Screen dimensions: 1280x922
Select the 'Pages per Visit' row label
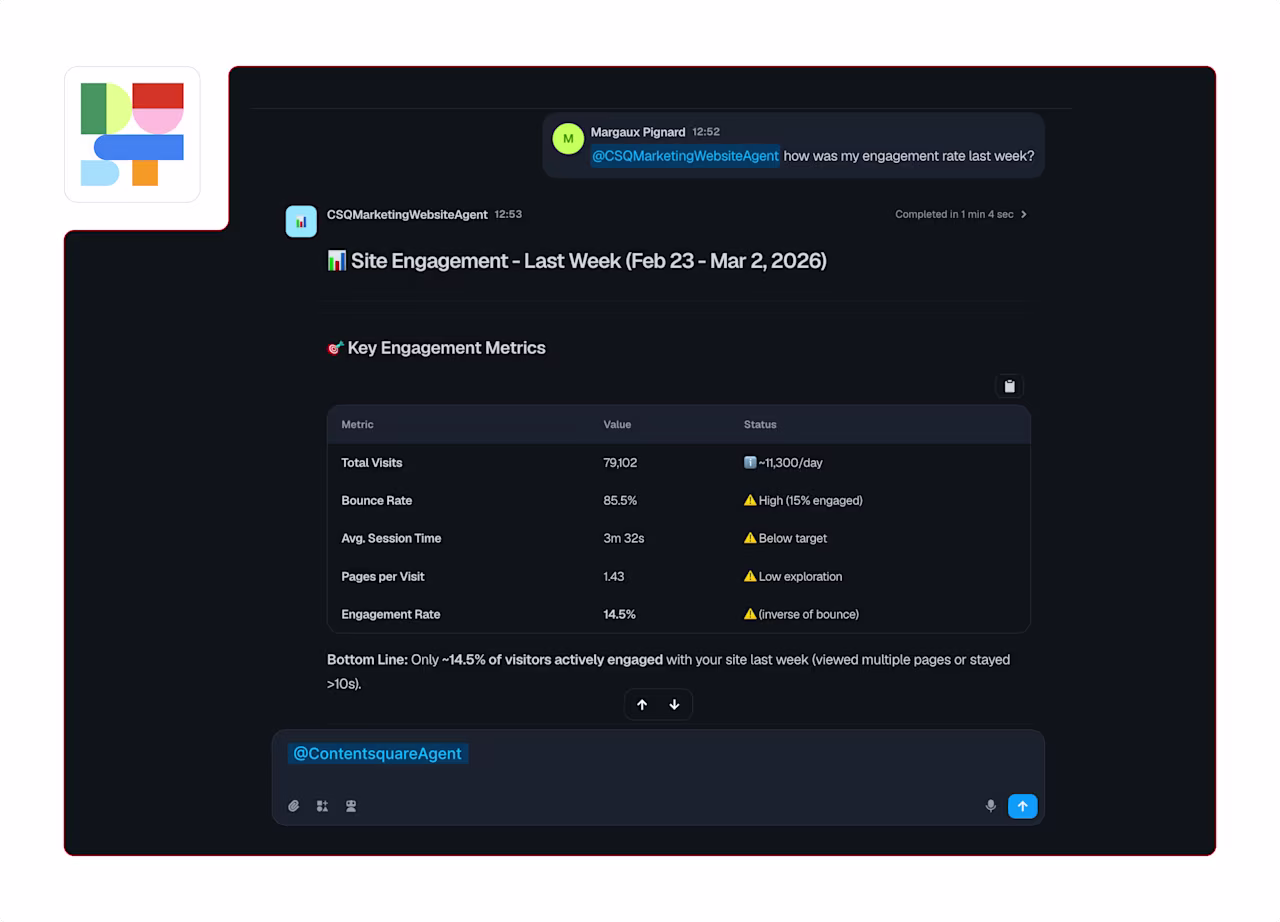383,577
